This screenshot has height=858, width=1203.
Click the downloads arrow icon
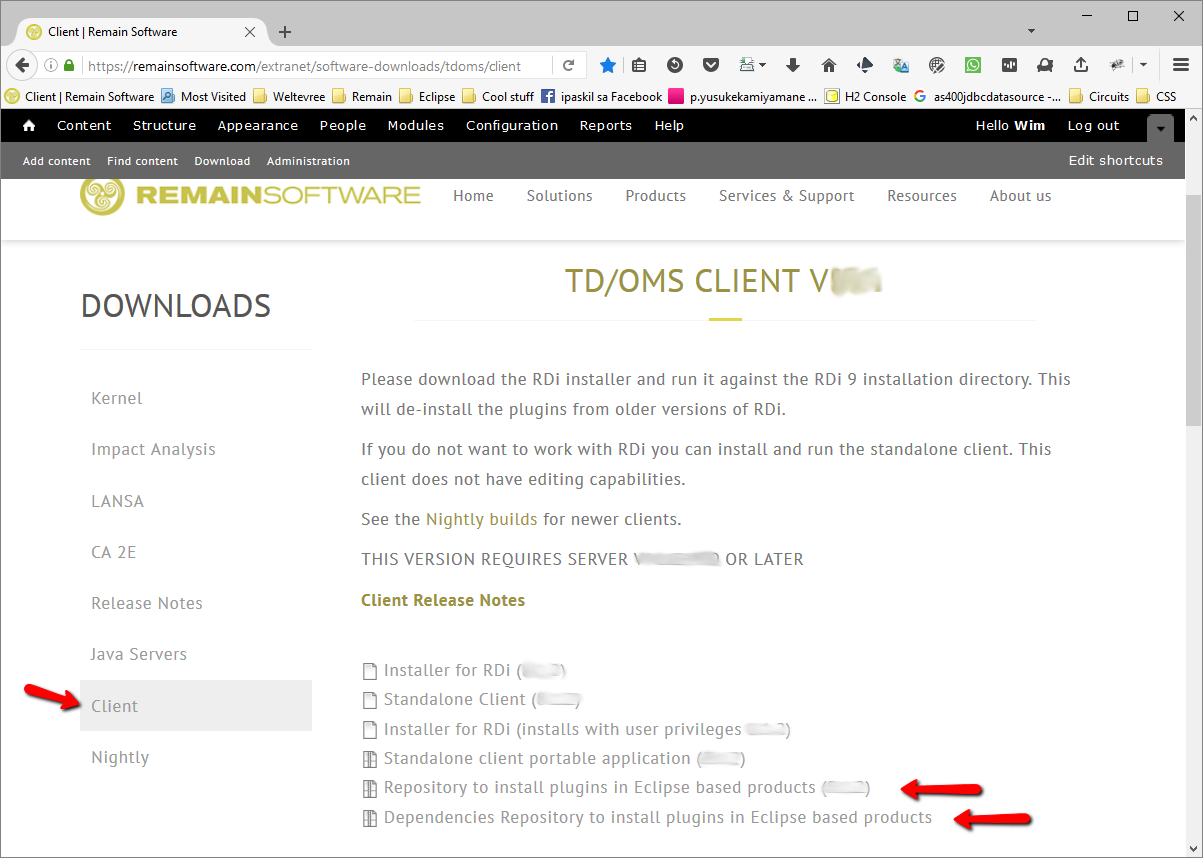click(793, 66)
